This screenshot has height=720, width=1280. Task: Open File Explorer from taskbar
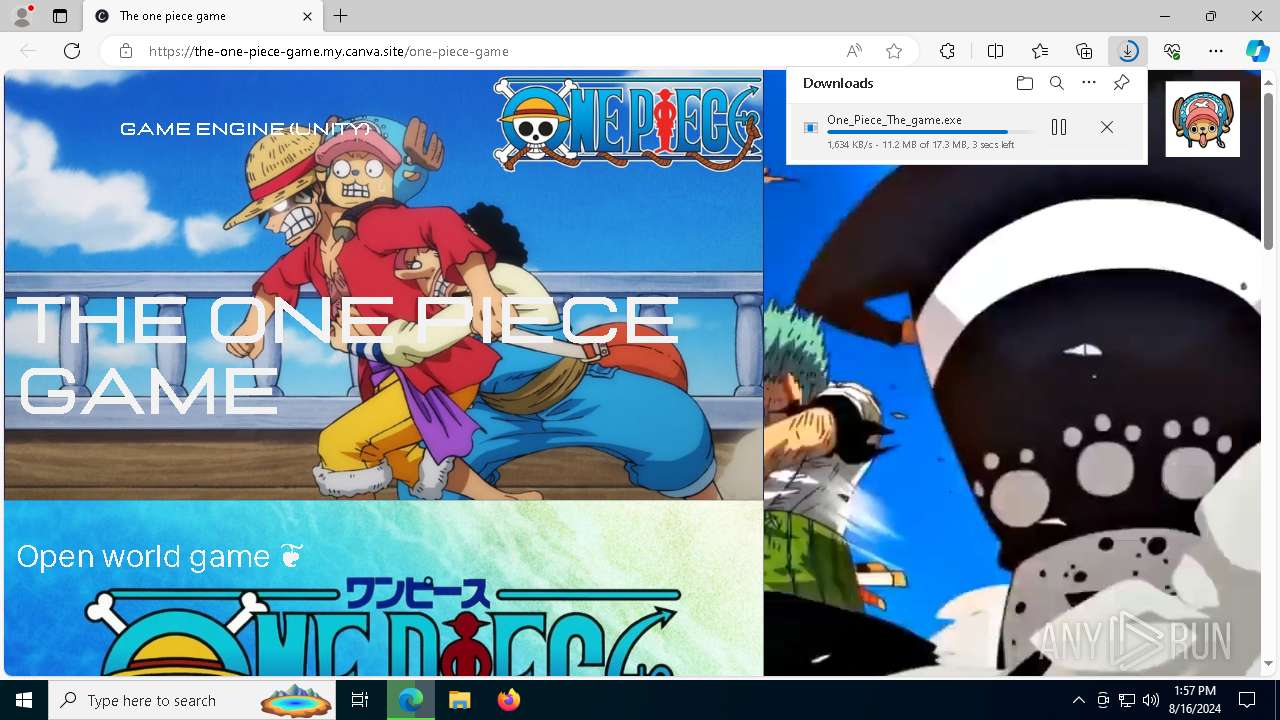[x=459, y=700]
